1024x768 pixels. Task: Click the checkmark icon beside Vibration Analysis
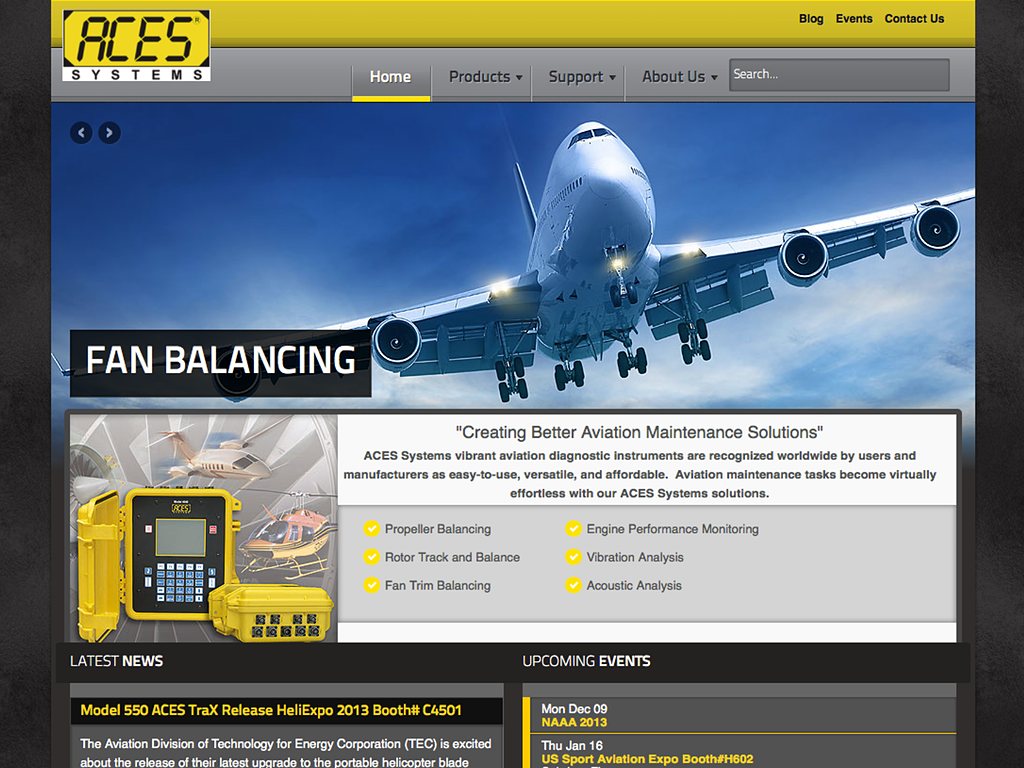pos(573,556)
